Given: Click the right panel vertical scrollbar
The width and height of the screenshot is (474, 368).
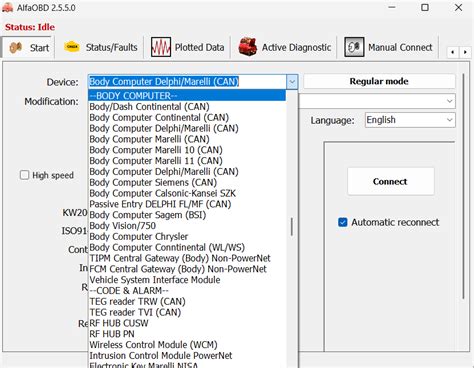Looking at the screenshot, I should point(463,187).
